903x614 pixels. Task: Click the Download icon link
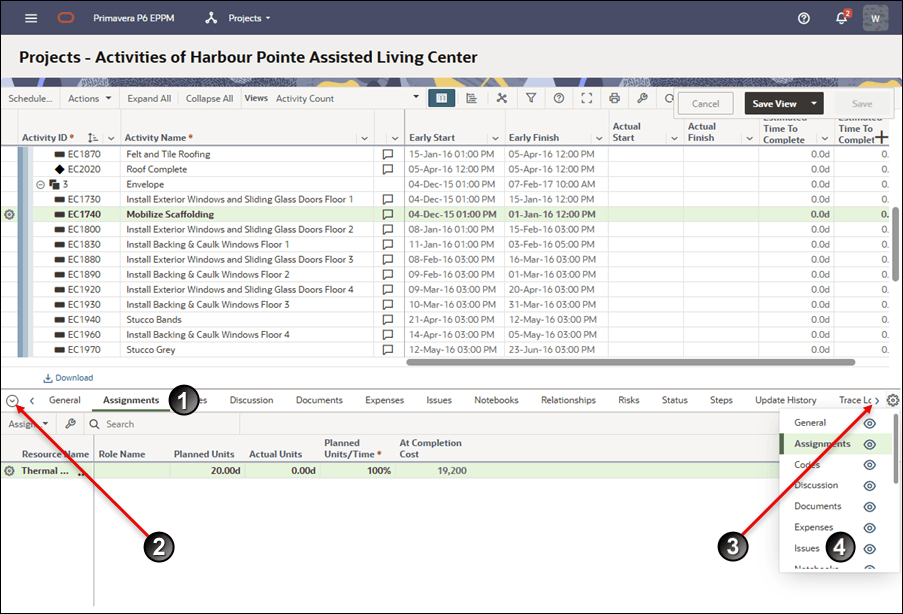(x=68, y=378)
